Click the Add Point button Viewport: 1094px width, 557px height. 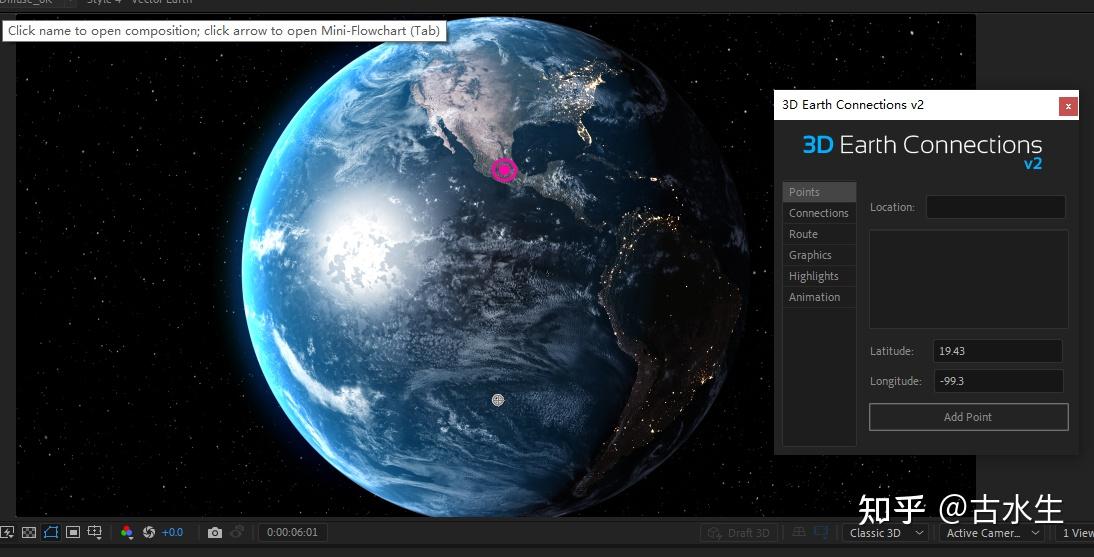(968, 417)
